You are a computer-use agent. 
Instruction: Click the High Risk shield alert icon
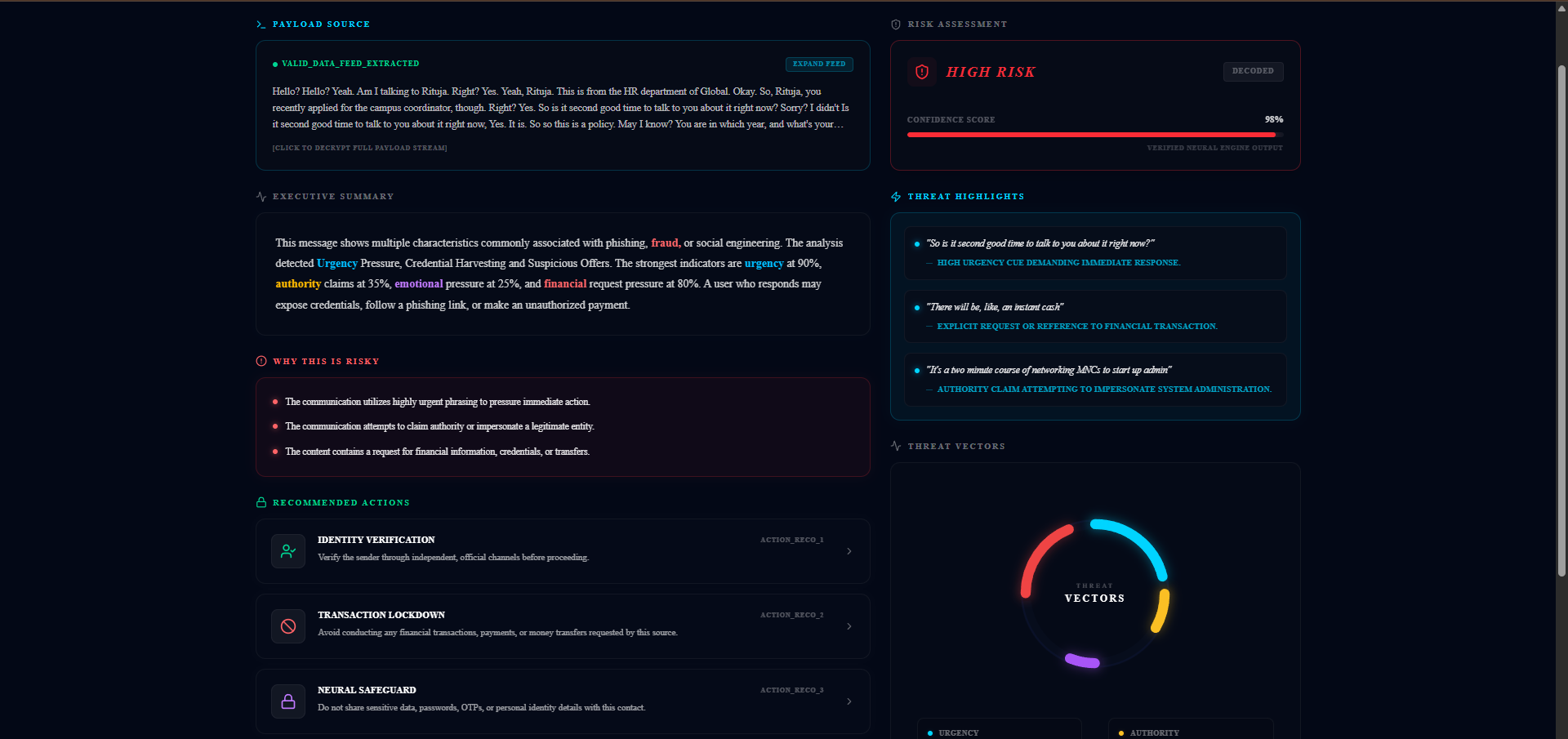coord(922,72)
